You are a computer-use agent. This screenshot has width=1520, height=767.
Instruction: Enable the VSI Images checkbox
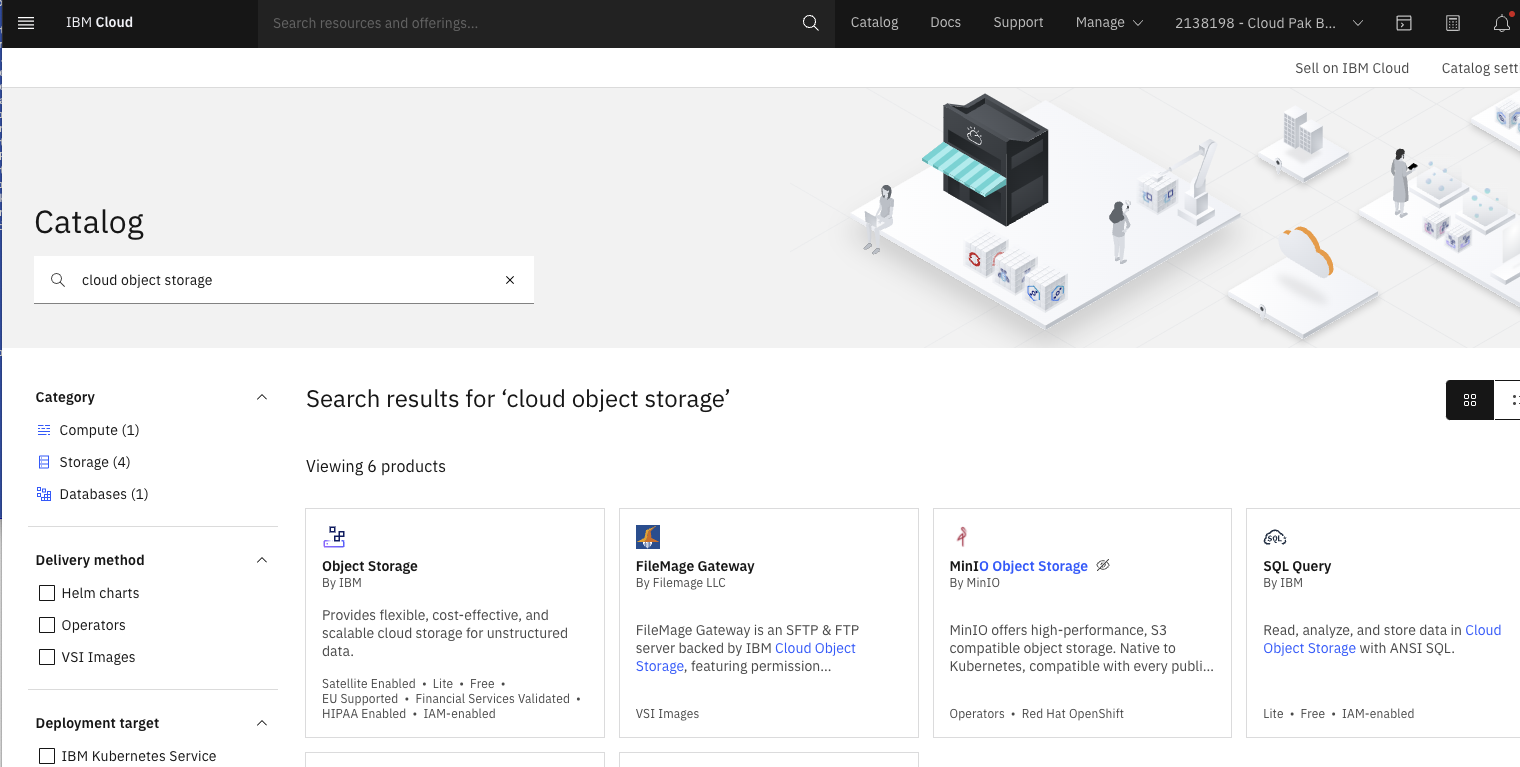click(47, 657)
